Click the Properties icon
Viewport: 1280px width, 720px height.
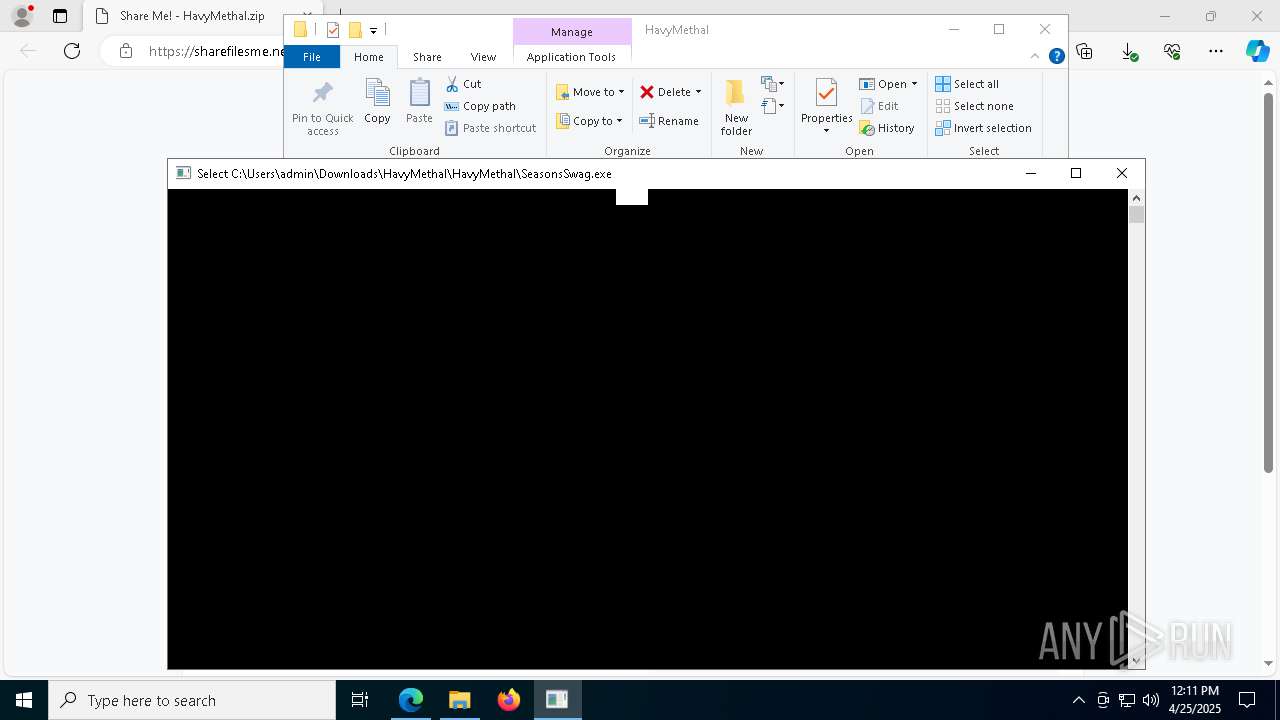click(x=826, y=93)
